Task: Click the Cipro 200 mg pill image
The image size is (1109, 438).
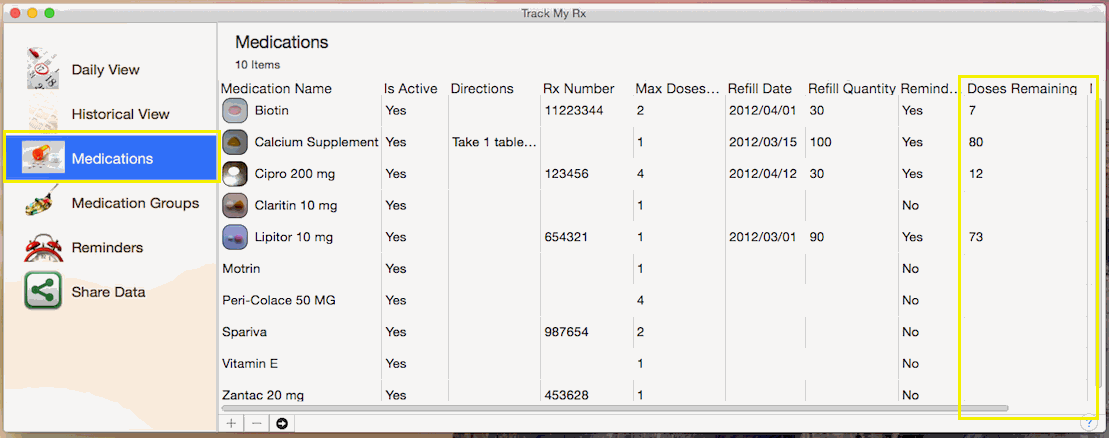Action: point(234,173)
